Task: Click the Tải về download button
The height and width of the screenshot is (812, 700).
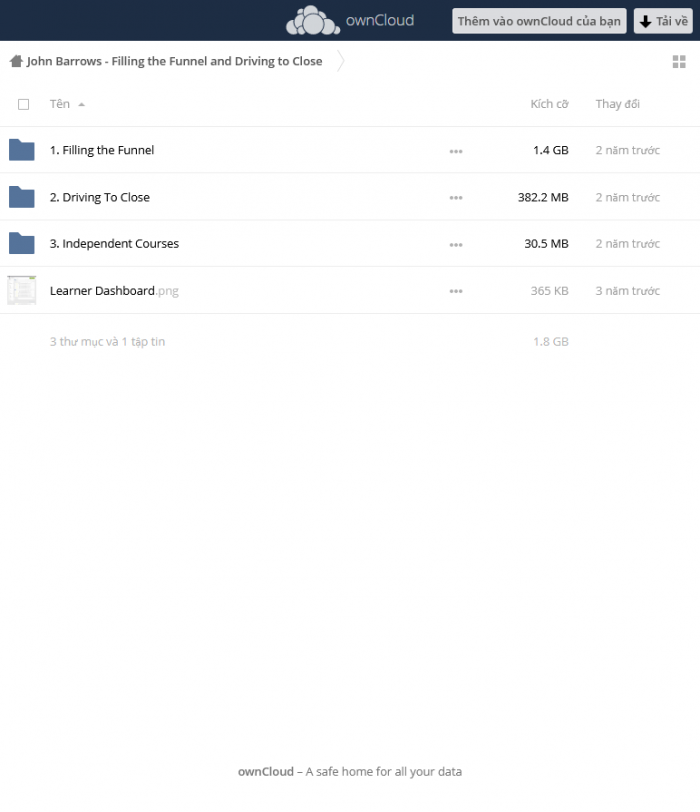Action: coord(663,21)
